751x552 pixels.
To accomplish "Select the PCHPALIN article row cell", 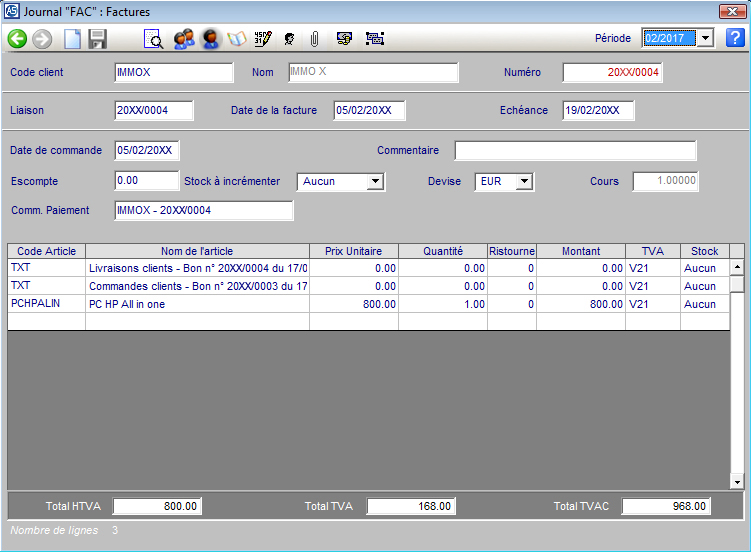I will [x=46, y=304].
